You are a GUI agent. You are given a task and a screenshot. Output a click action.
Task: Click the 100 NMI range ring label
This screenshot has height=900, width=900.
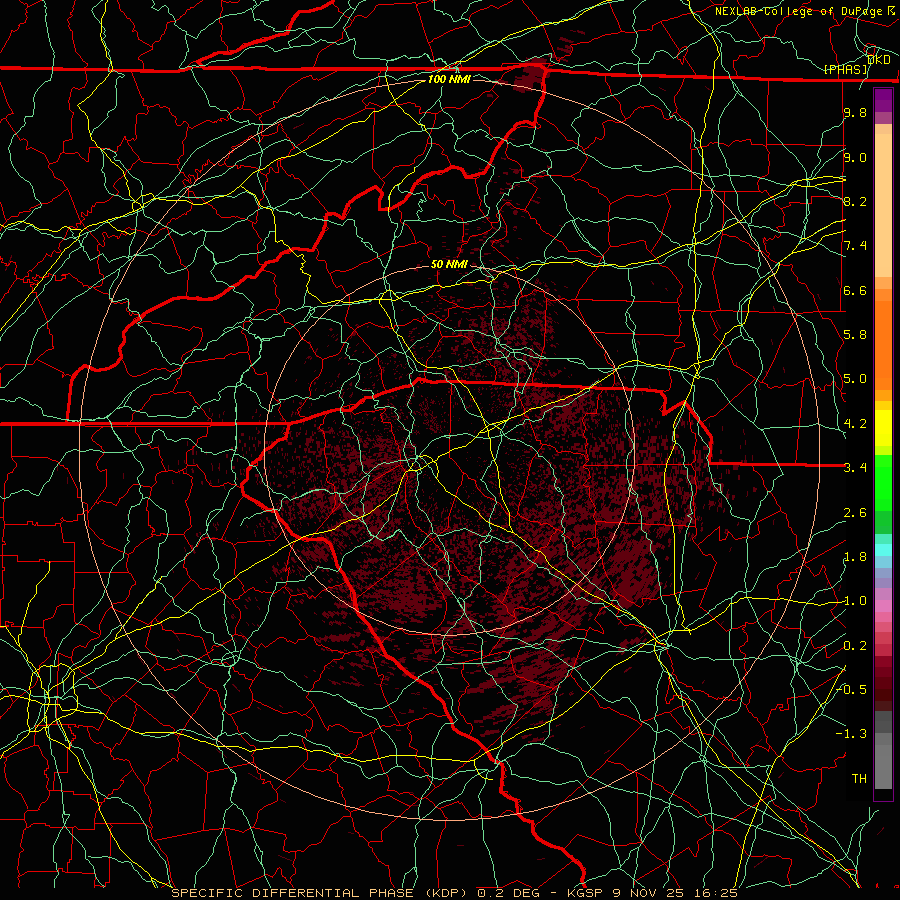point(449,79)
